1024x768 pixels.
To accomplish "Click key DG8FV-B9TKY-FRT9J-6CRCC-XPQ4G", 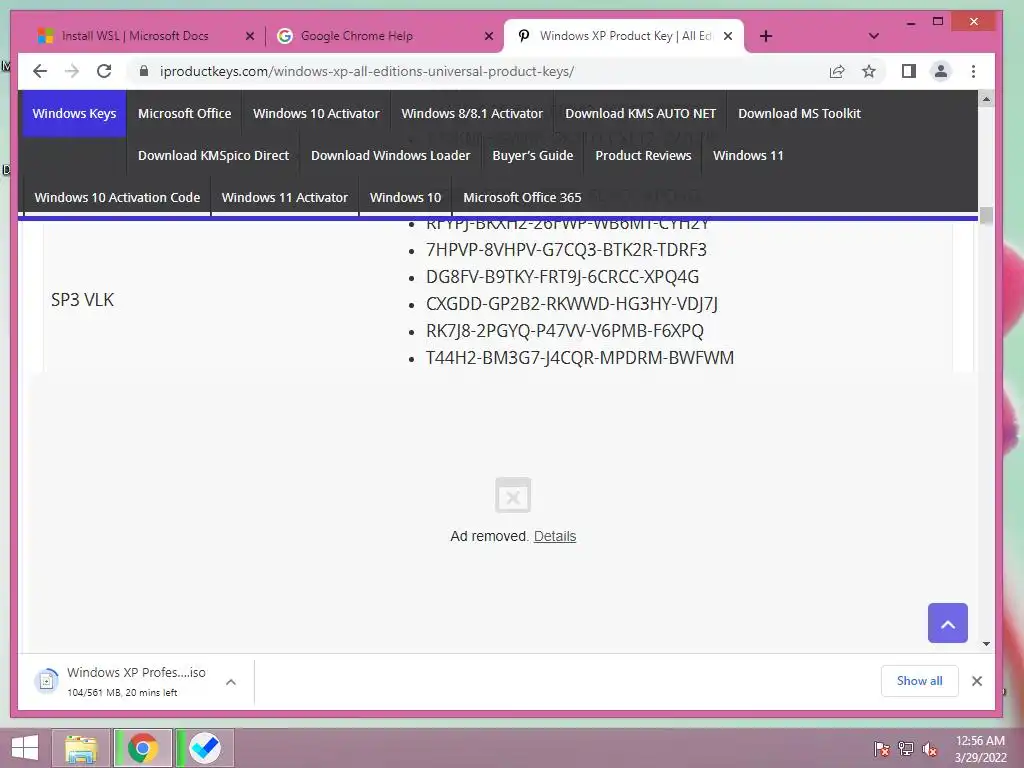I will pos(562,277).
